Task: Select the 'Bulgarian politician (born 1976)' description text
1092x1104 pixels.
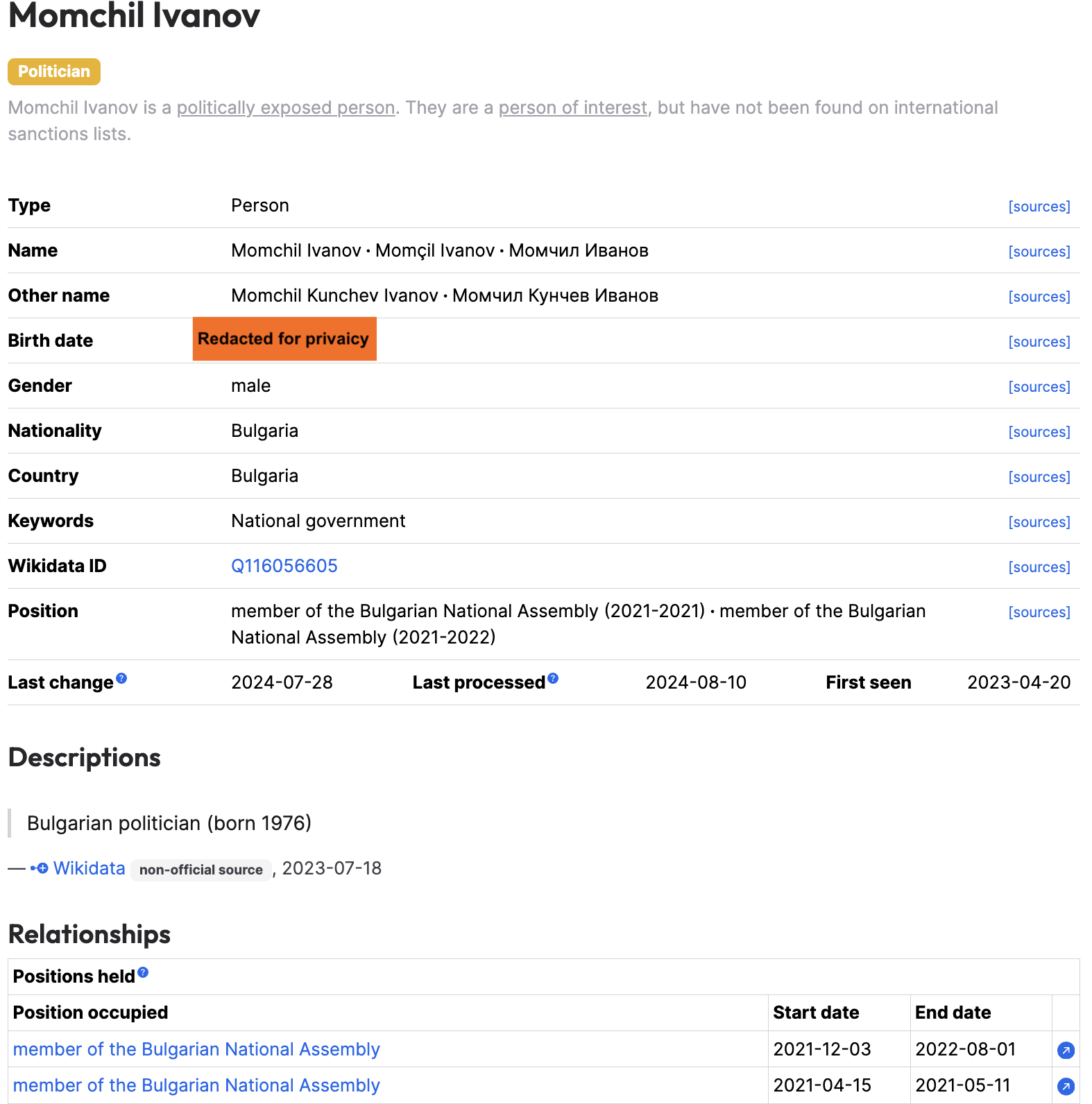Action: [169, 823]
